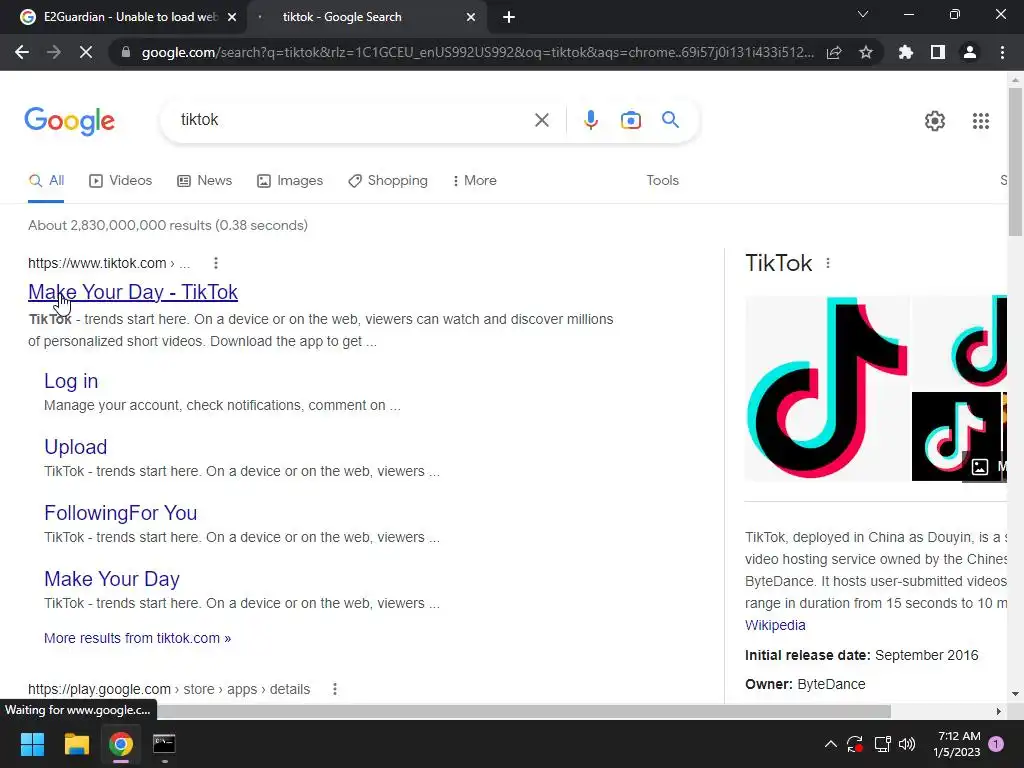Select the tiktok - Google Search tab
The image size is (1024, 768).
(x=366, y=17)
